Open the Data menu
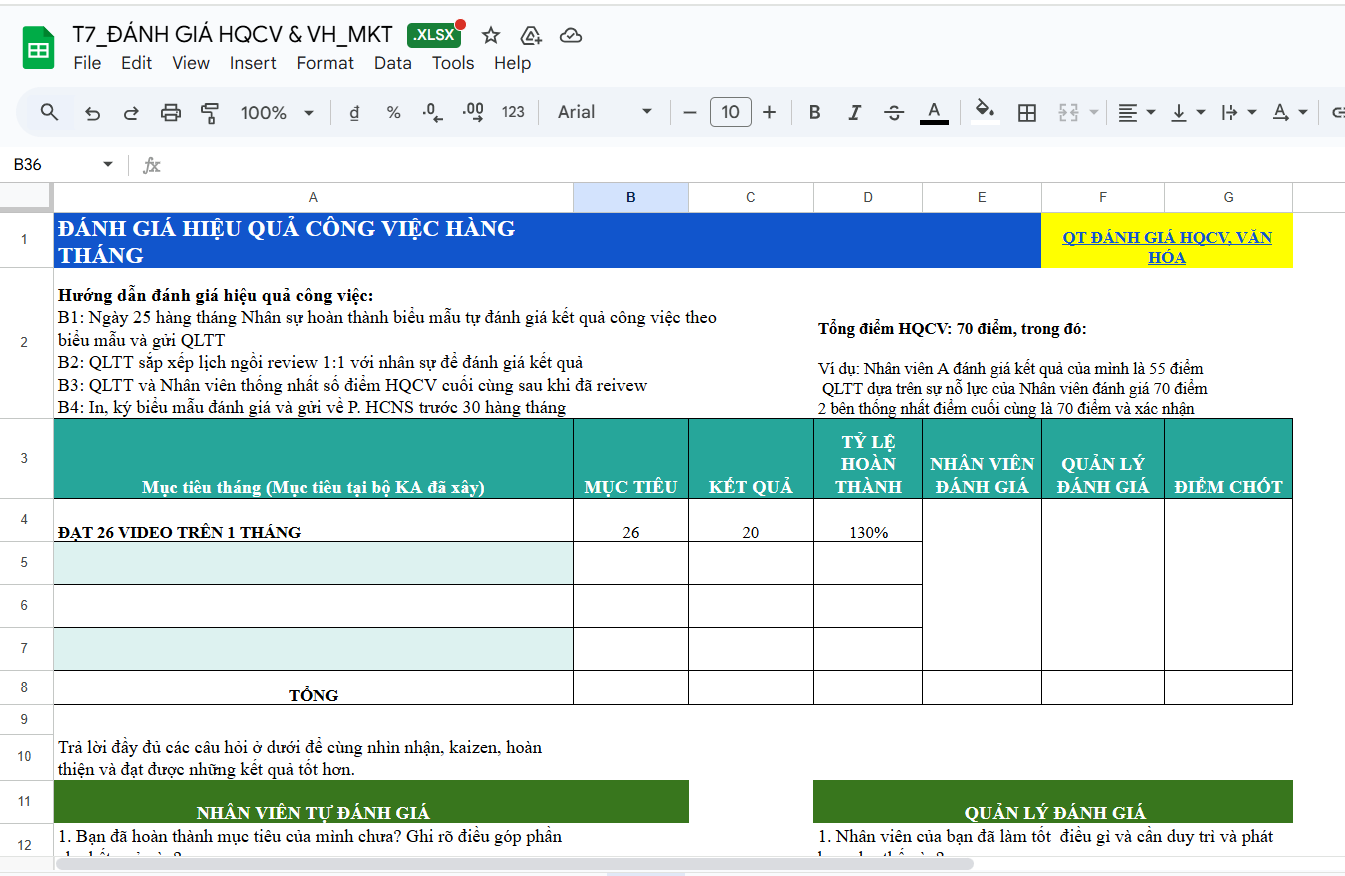1345x876 pixels. pos(392,63)
